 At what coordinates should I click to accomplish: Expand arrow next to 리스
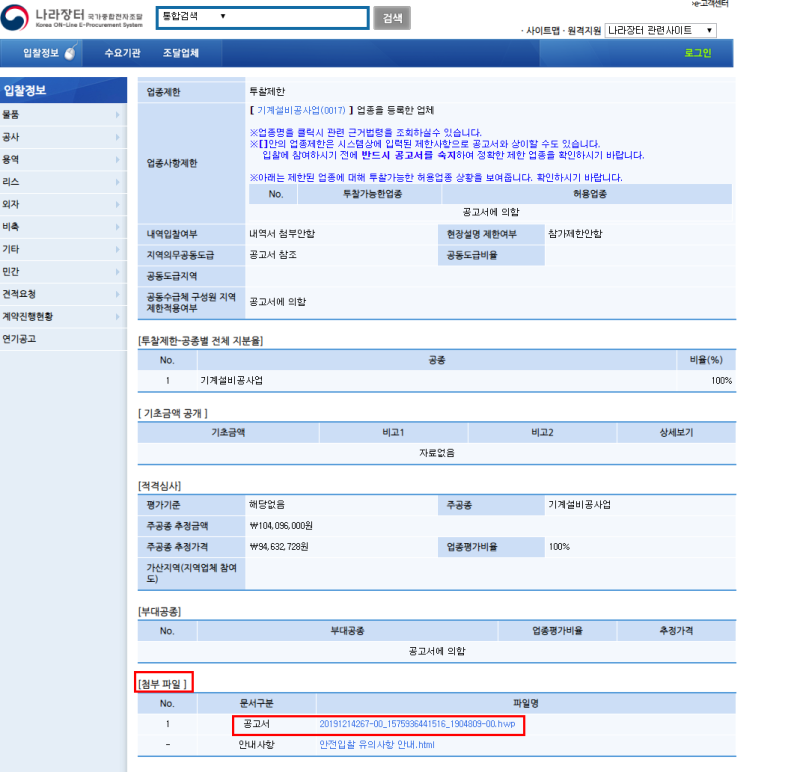(x=117, y=182)
